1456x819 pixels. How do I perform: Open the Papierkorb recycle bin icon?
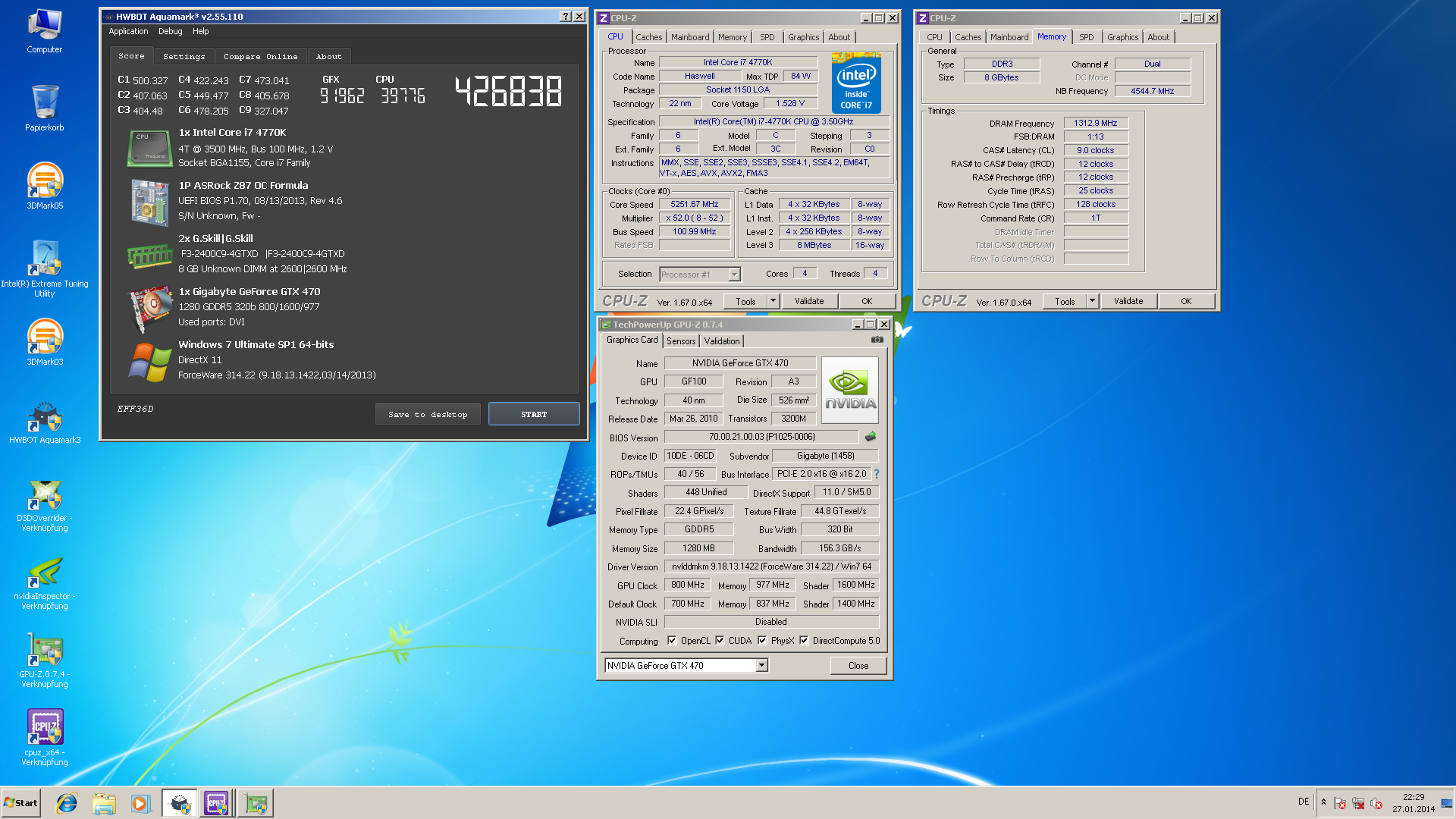point(45,108)
